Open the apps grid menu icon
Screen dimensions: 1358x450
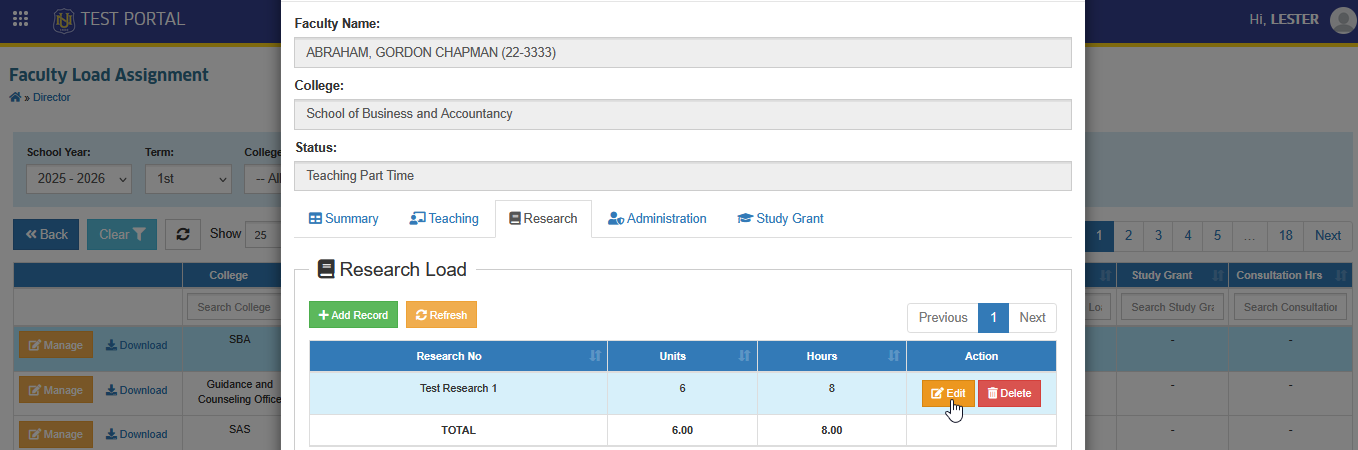point(20,19)
